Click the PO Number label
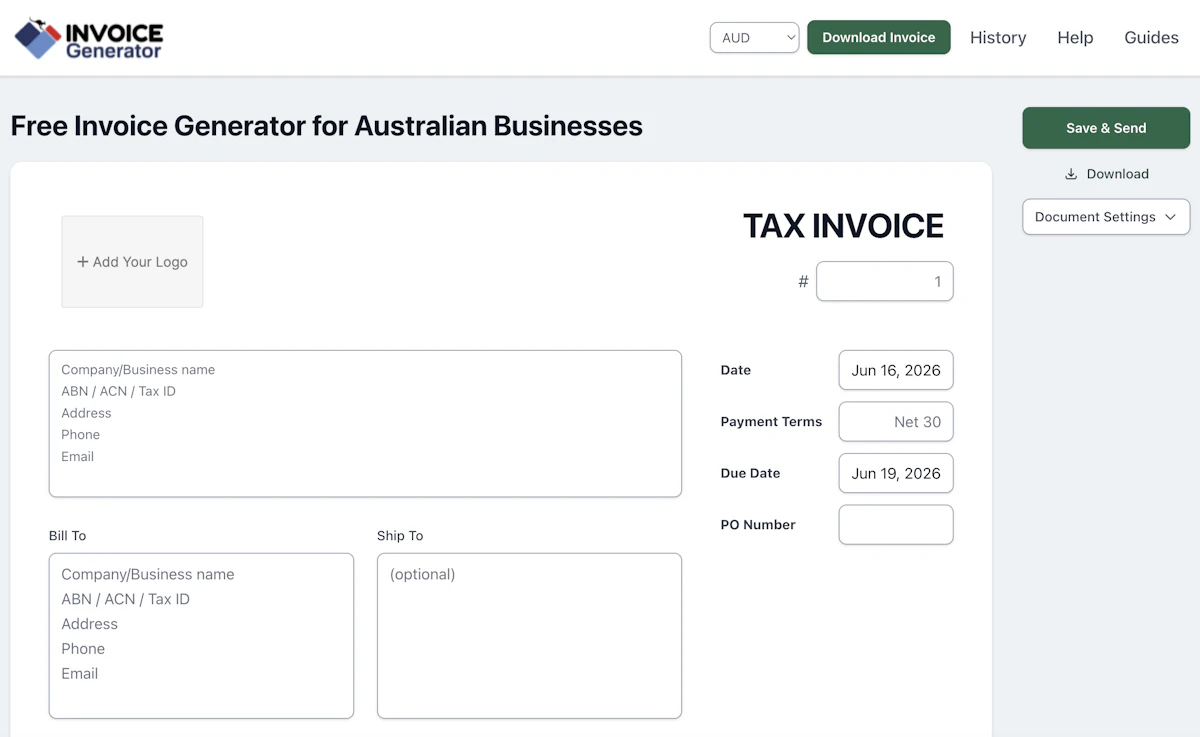1200x737 pixels. pos(758,525)
